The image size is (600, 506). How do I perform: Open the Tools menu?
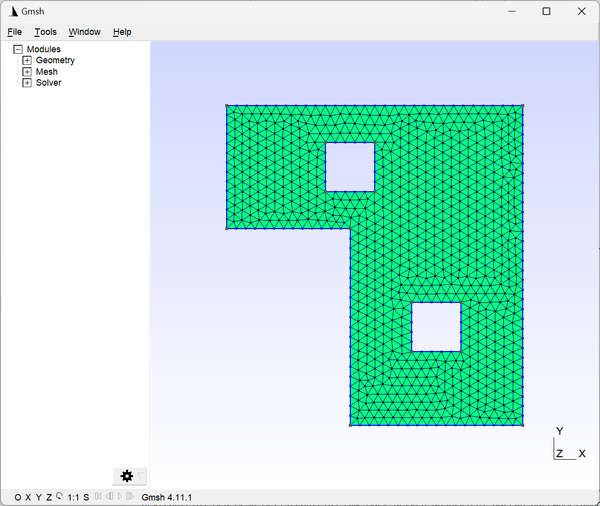coord(46,32)
